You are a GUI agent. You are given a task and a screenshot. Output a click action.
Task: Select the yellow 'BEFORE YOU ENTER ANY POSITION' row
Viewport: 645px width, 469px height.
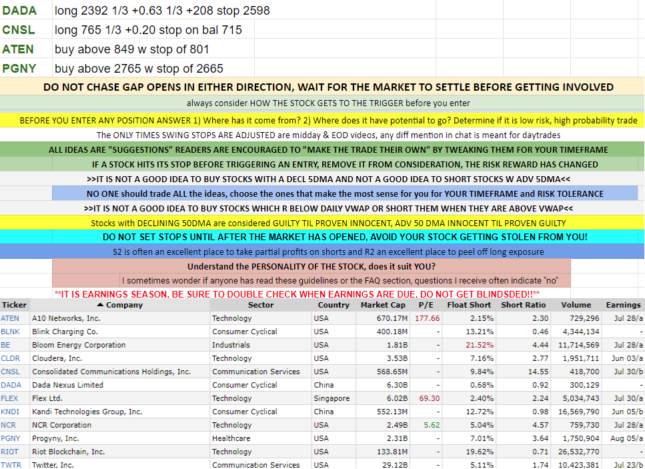pyautogui.click(x=322, y=120)
